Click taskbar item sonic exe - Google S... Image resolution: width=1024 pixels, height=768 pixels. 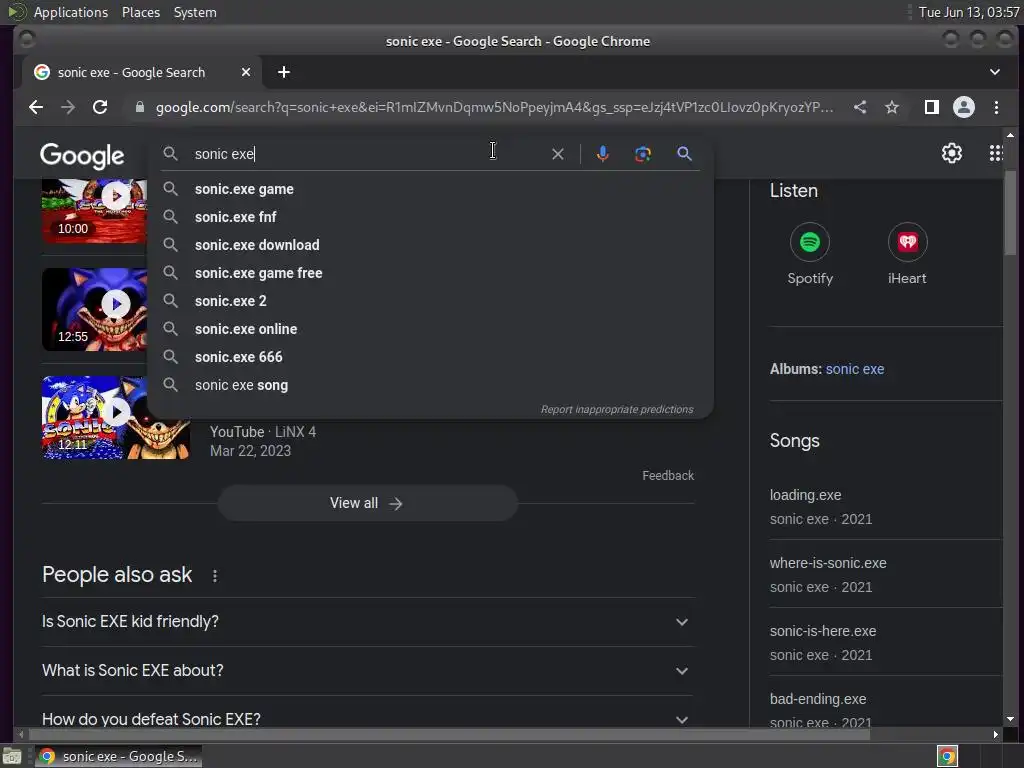click(x=118, y=756)
